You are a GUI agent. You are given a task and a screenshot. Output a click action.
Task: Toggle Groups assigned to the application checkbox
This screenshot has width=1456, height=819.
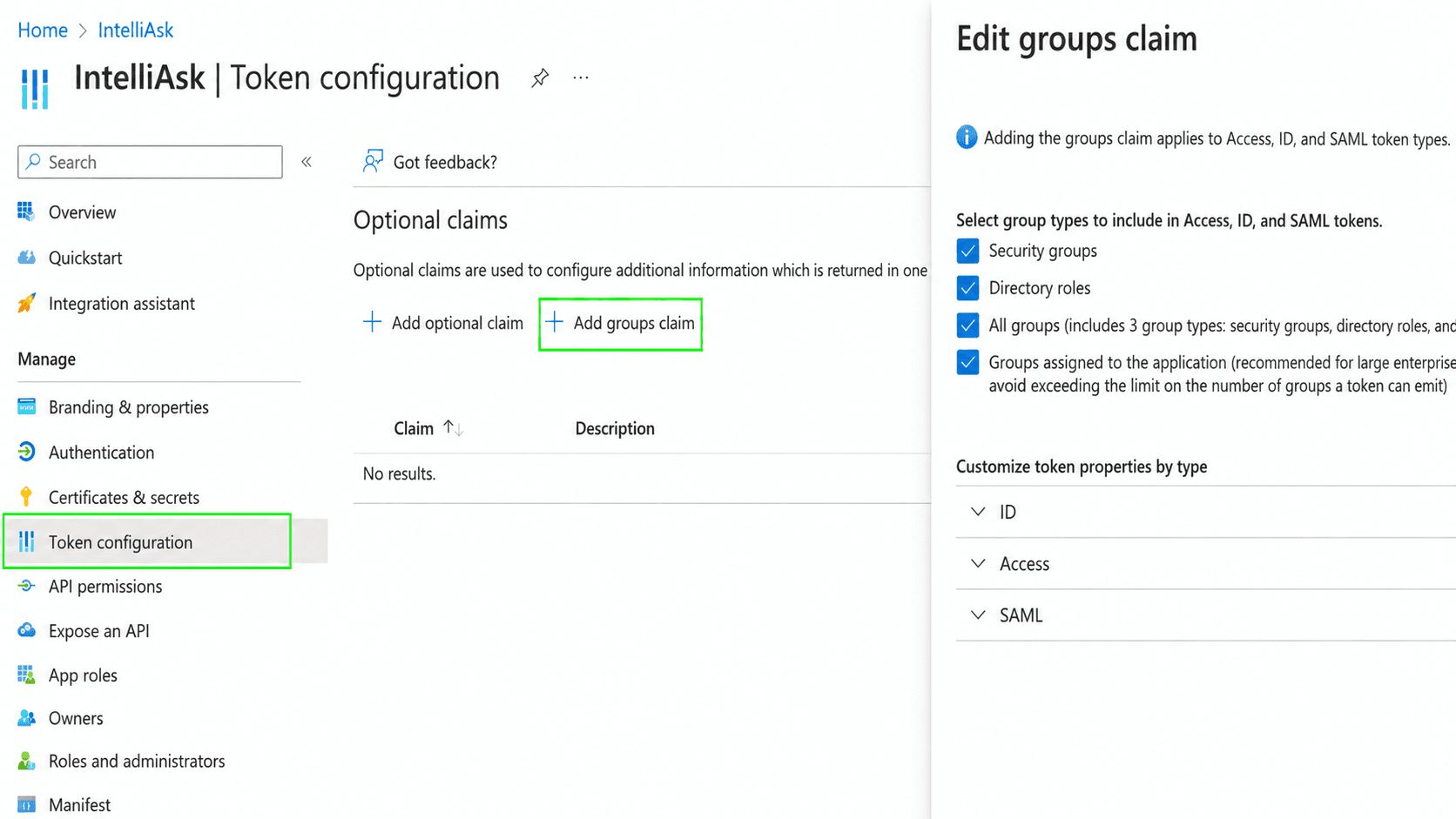[x=967, y=362]
